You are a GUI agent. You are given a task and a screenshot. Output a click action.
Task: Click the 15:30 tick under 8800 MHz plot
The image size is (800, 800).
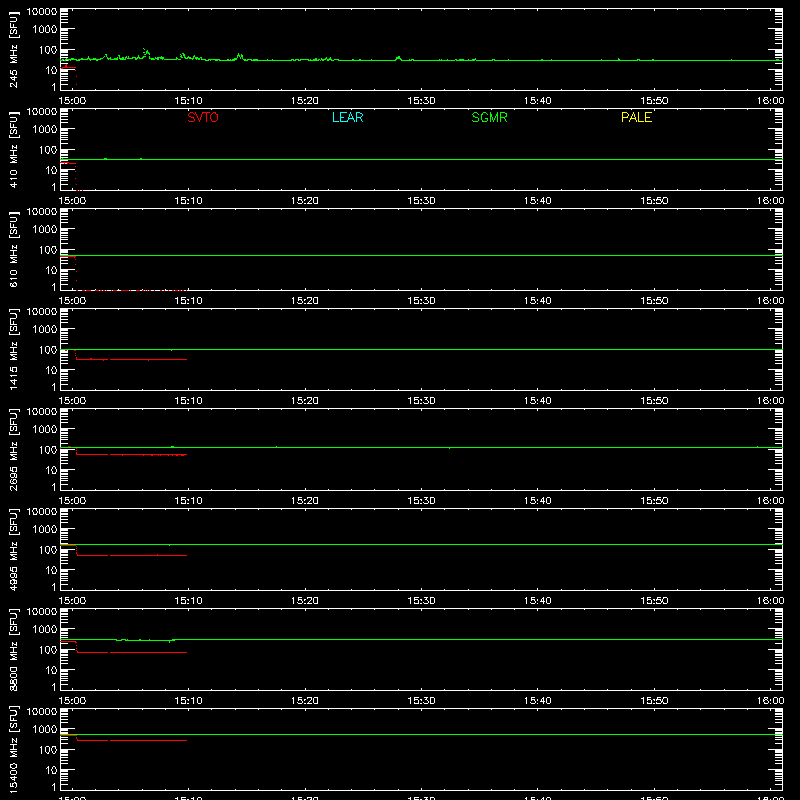421,701
